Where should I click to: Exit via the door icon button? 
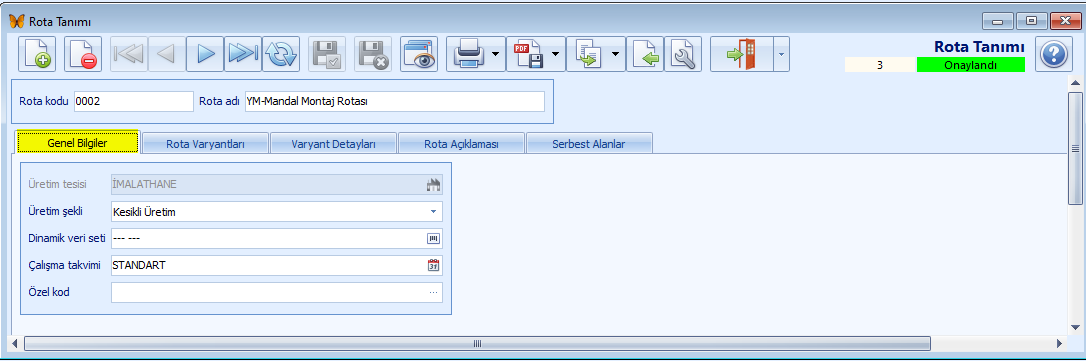(x=742, y=54)
